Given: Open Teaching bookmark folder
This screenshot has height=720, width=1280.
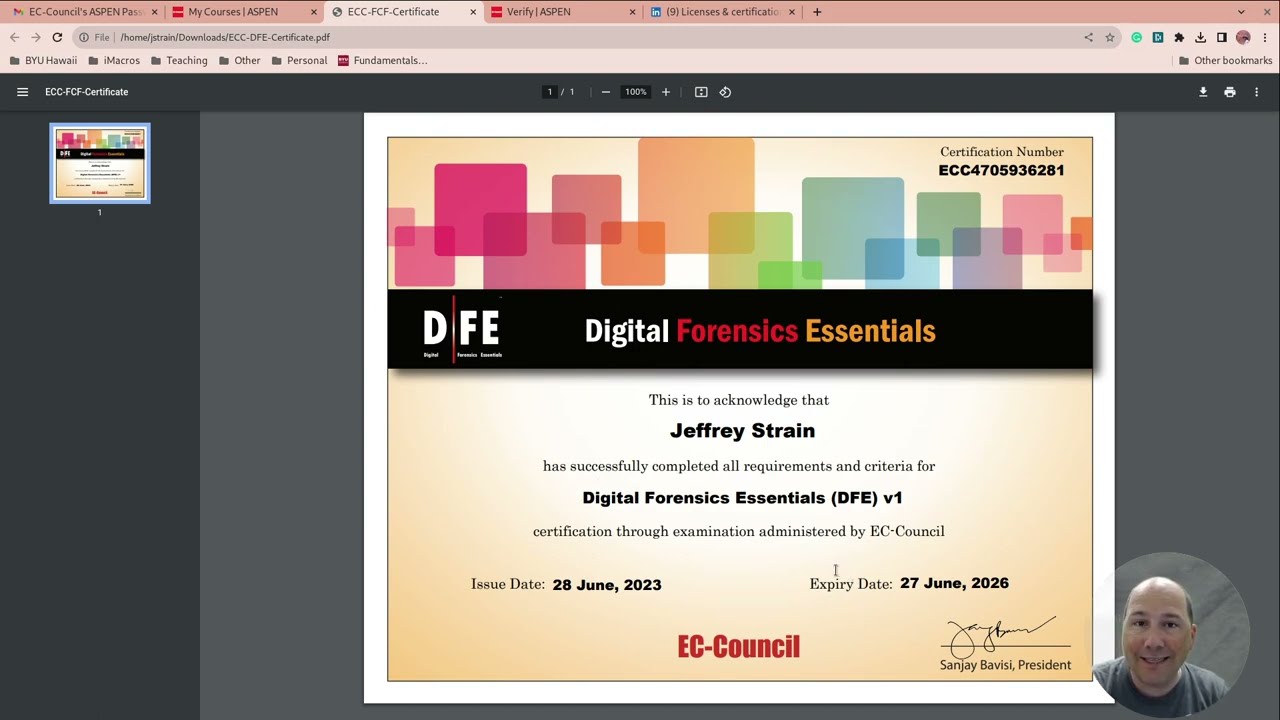Looking at the screenshot, I should coord(179,60).
